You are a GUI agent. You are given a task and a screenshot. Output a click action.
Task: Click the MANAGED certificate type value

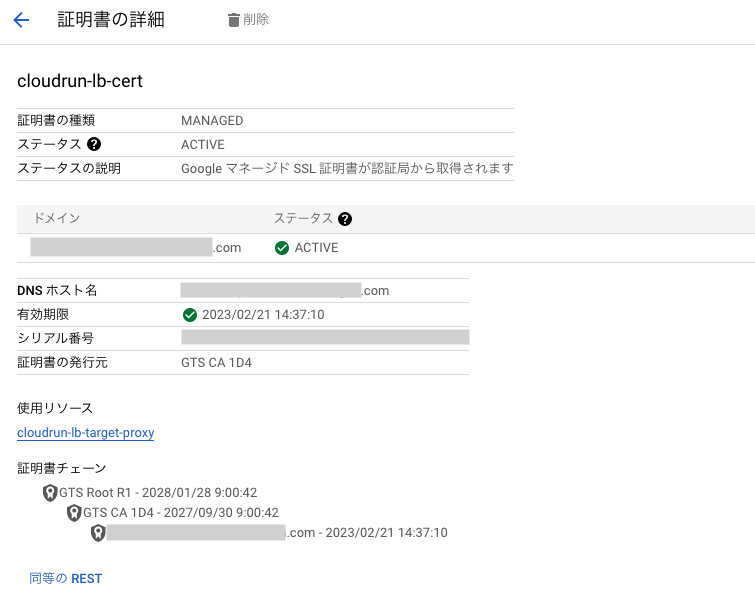click(x=212, y=120)
